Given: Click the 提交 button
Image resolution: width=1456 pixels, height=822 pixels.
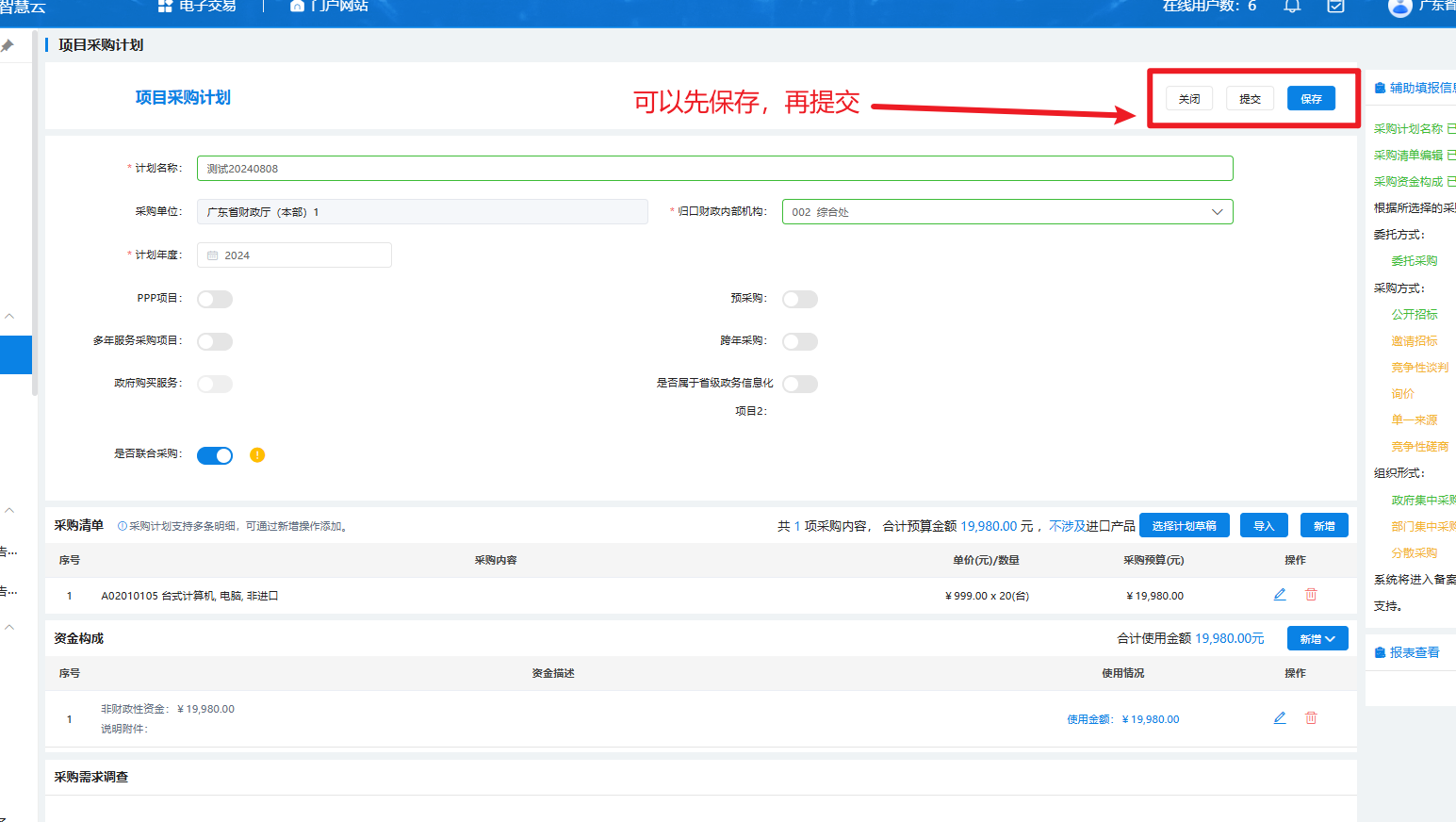Looking at the screenshot, I should [x=1251, y=98].
